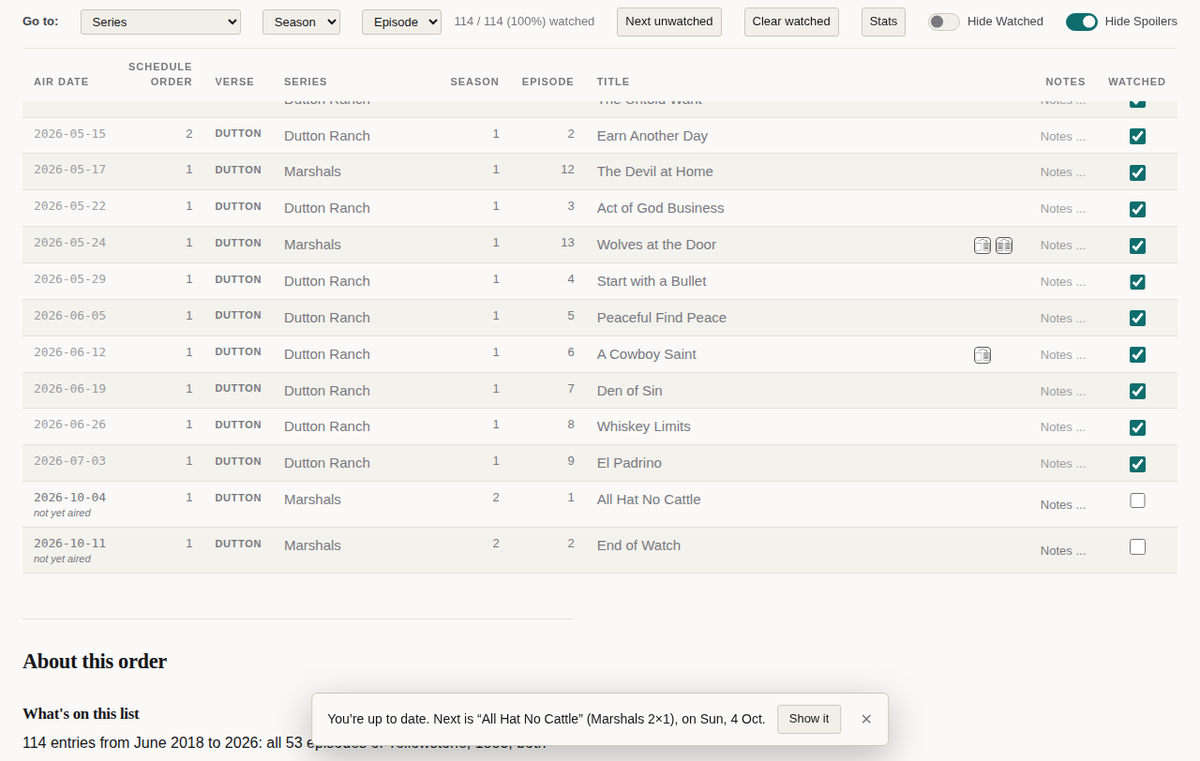Click the Notes field for Peaceful Find Peace

[x=1063, y=318]
